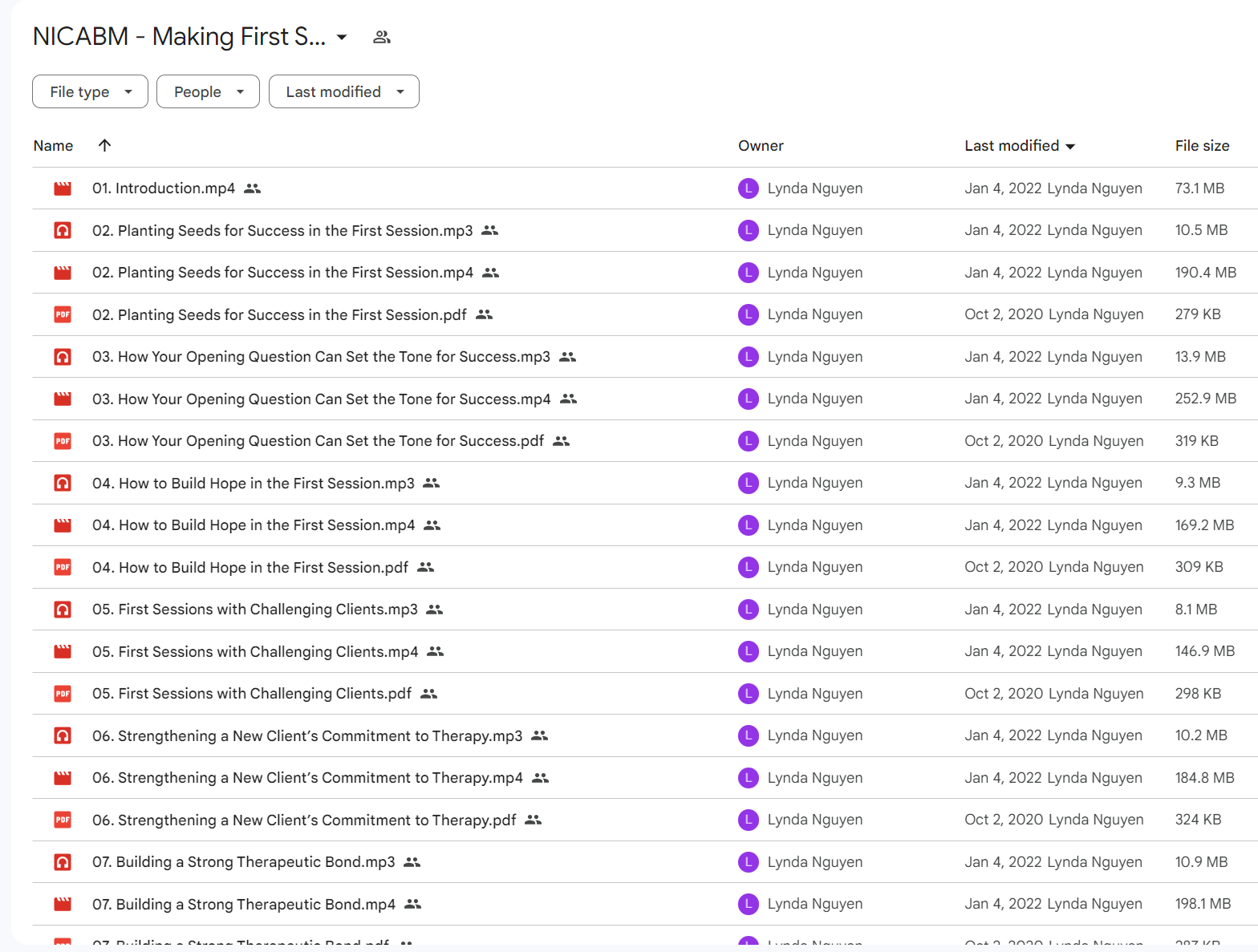Select 06. Strengthening a New Client's Commitment mp3

(307, 735)
